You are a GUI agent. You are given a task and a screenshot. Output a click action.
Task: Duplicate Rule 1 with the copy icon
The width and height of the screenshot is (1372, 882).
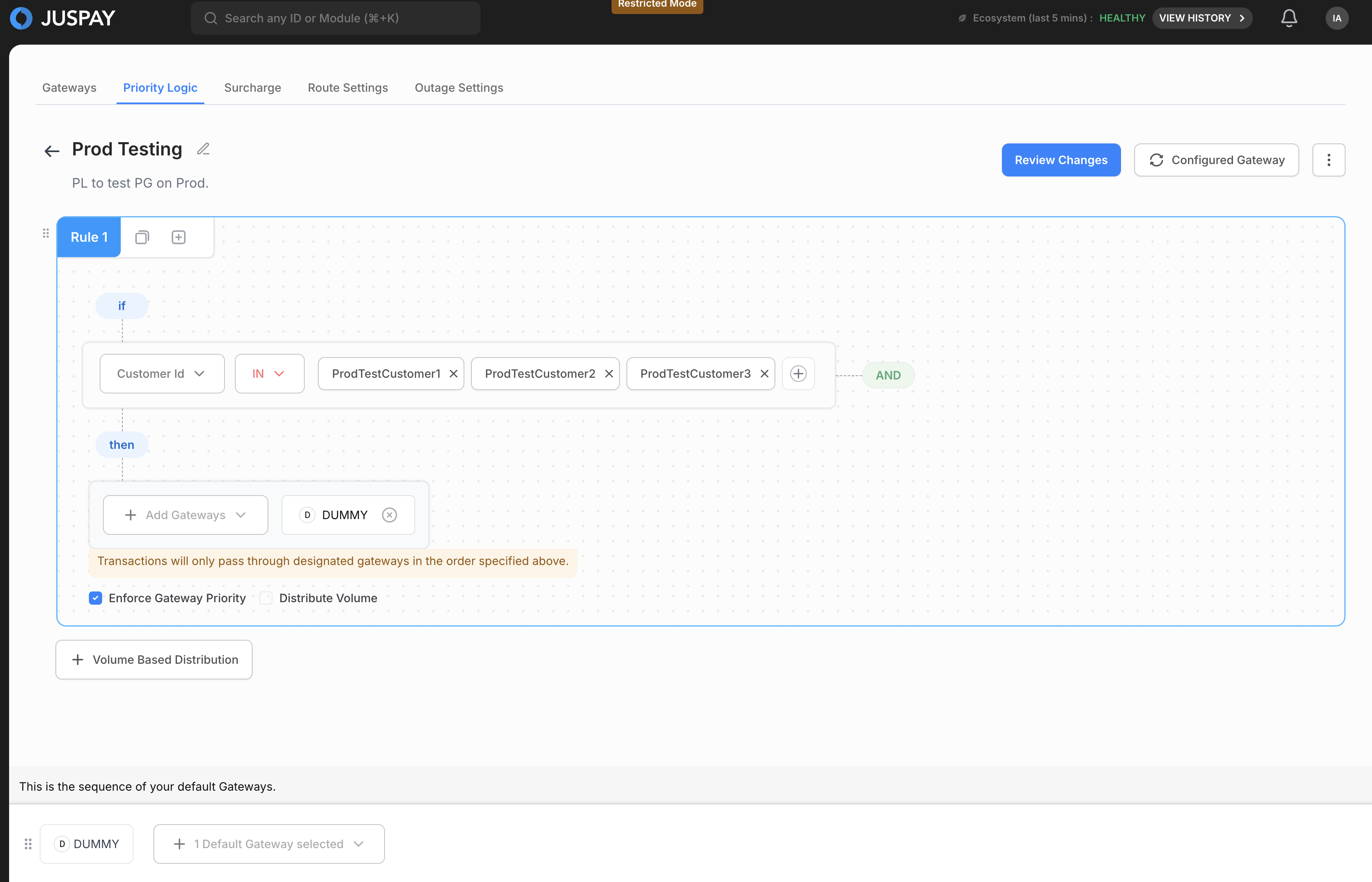coord(142,237)
